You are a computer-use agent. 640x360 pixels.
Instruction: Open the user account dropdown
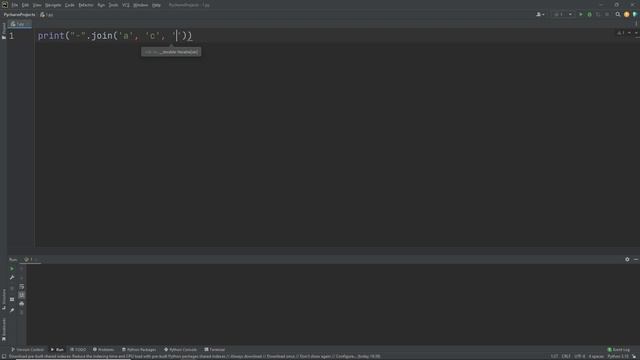coord(540,15)
